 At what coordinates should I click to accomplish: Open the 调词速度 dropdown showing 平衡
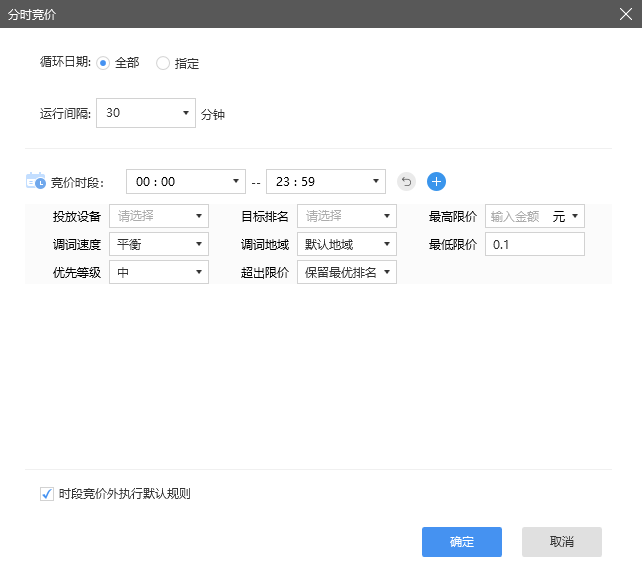159,244
